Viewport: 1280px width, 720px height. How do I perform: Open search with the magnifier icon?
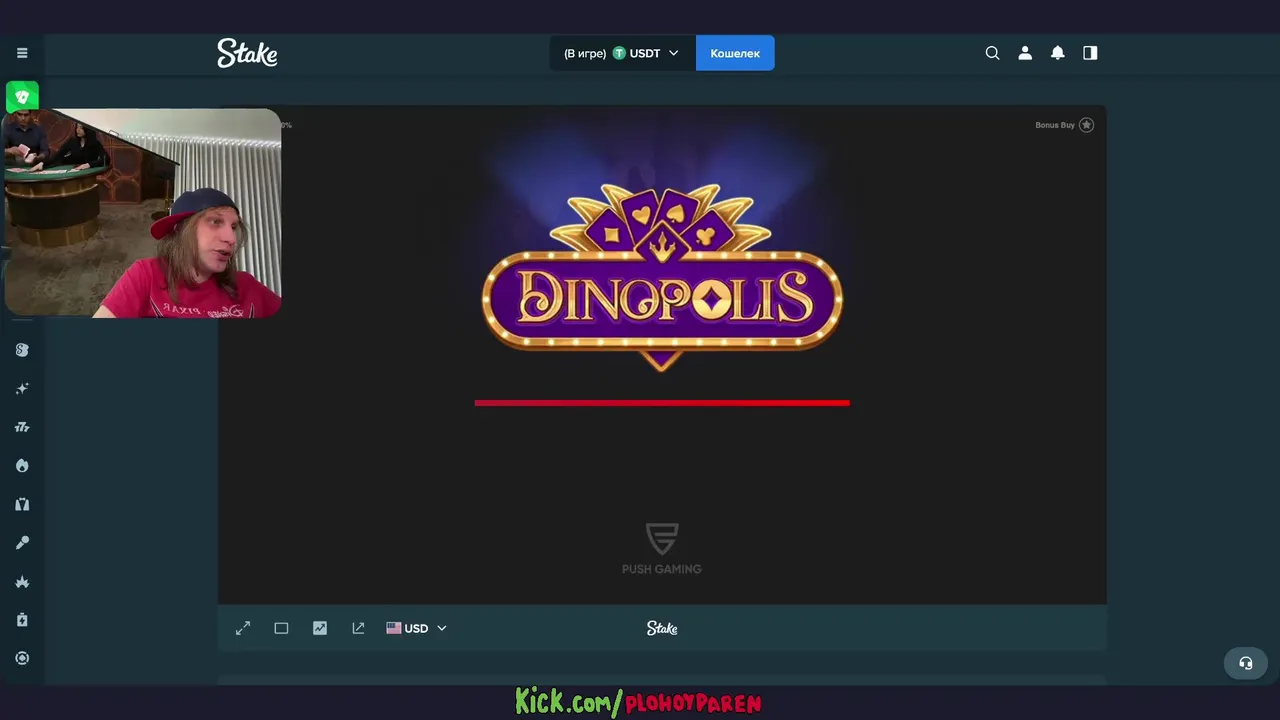(x=992, y=53)
